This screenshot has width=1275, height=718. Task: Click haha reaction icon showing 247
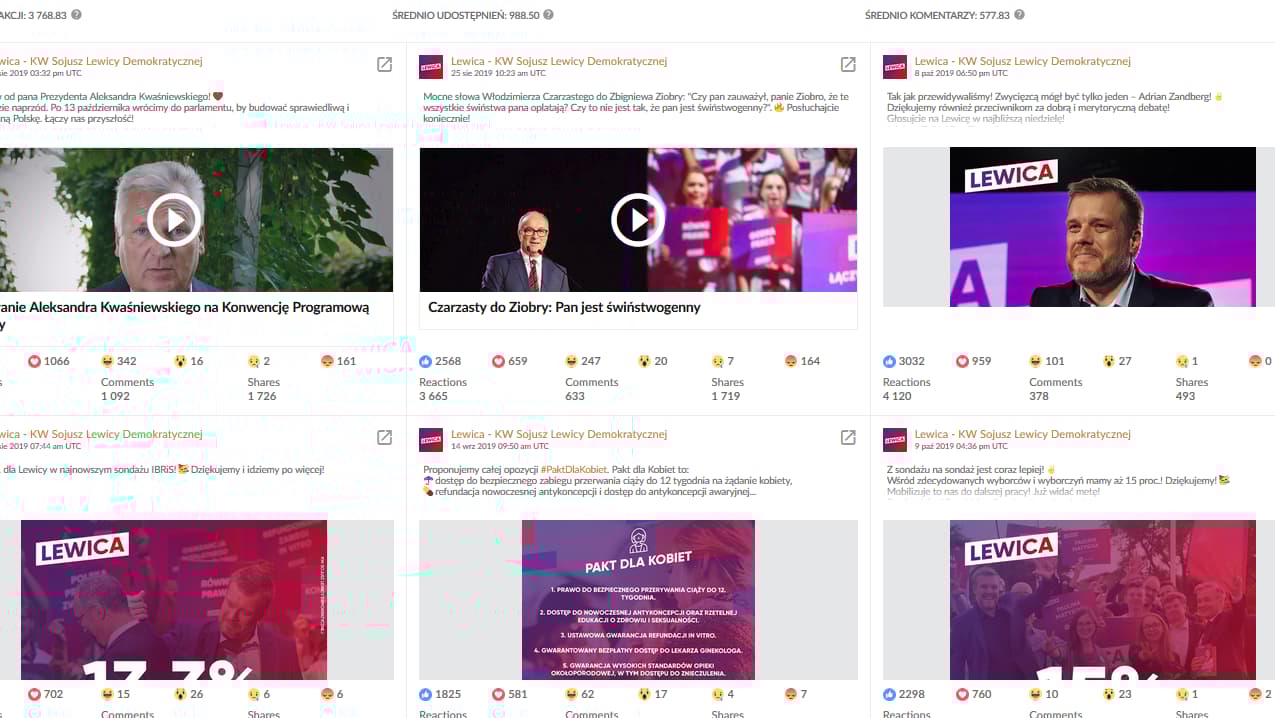click(x=571, y=361)
